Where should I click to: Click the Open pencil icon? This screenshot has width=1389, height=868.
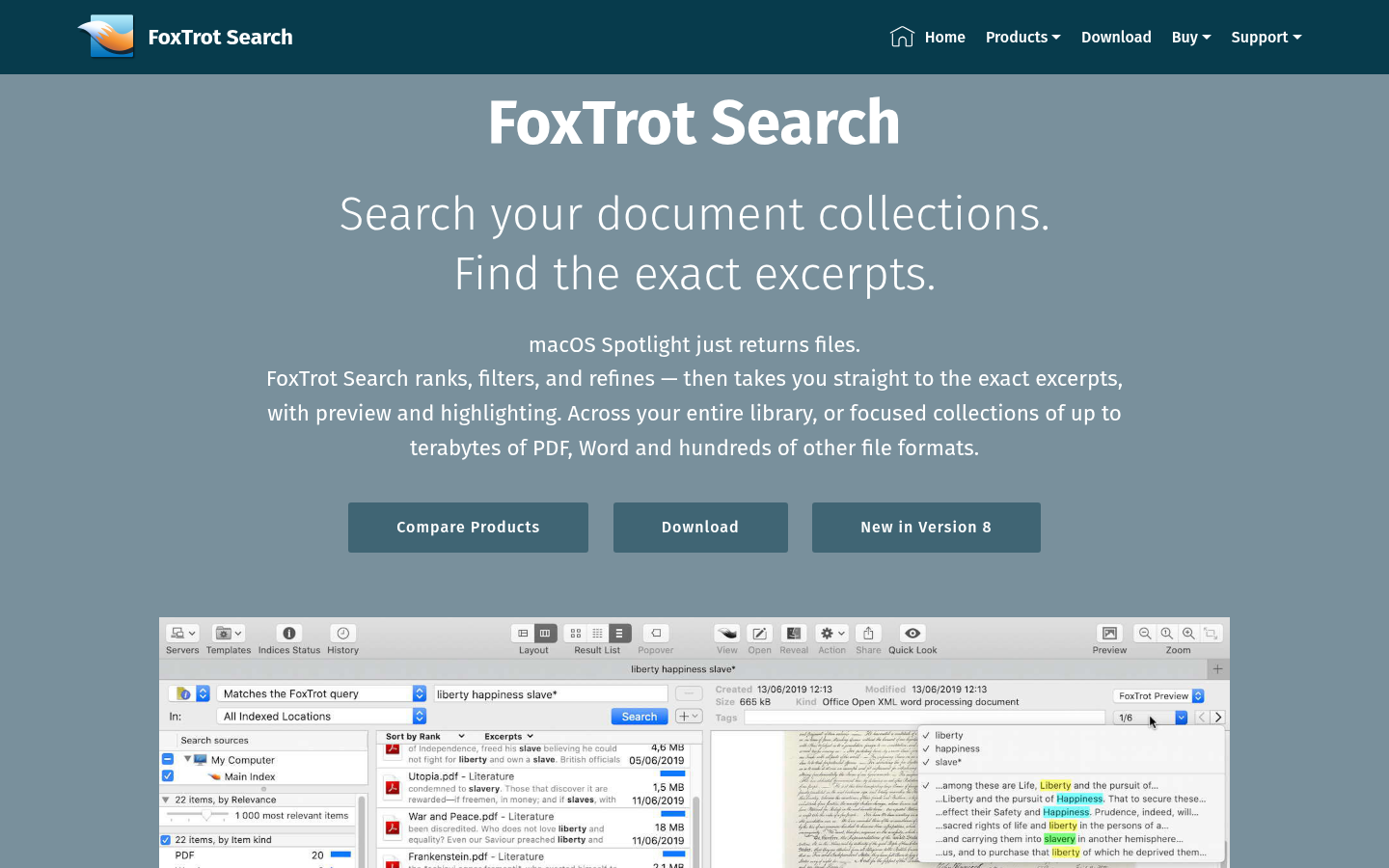tap(760, 634)
